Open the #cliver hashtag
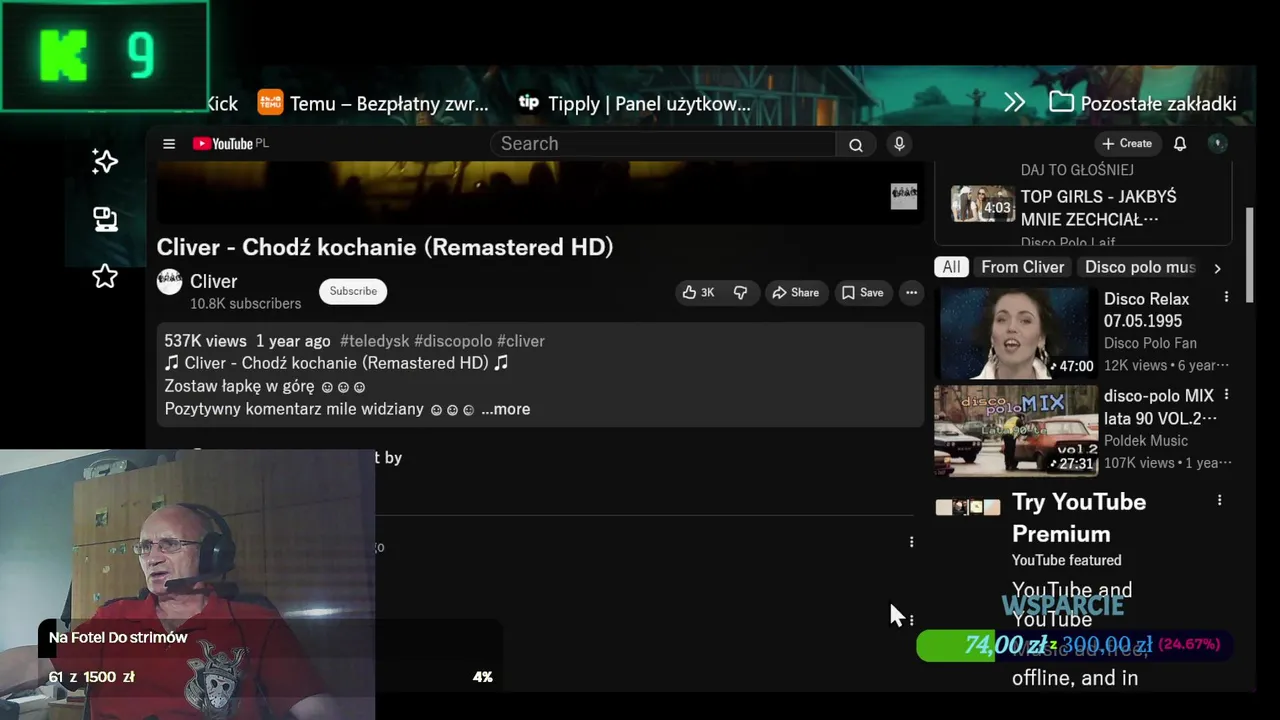1280x720 pixels. pos(521,341)
